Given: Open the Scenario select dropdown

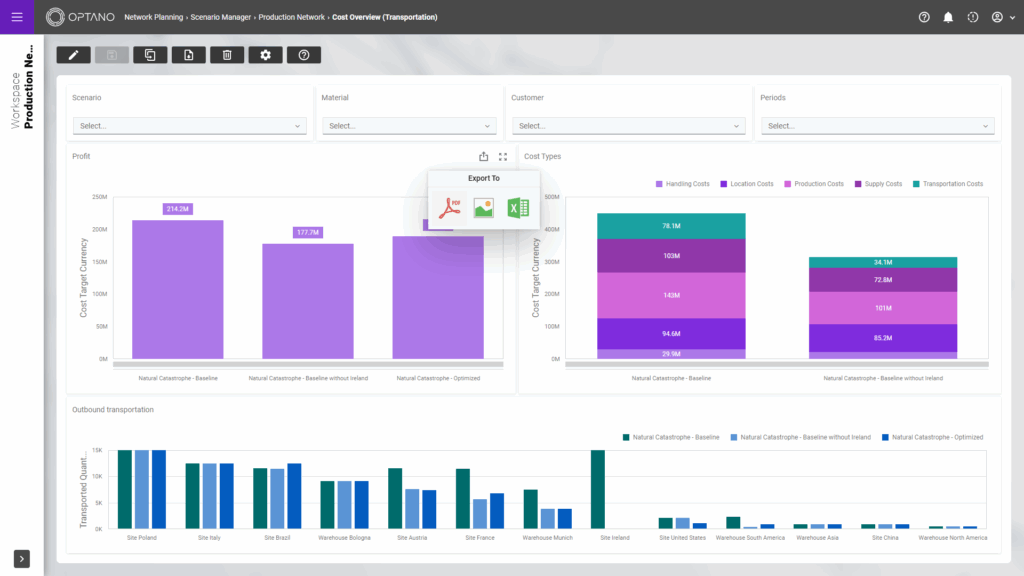Looking at the screenshot, I should tap(189, 125).
